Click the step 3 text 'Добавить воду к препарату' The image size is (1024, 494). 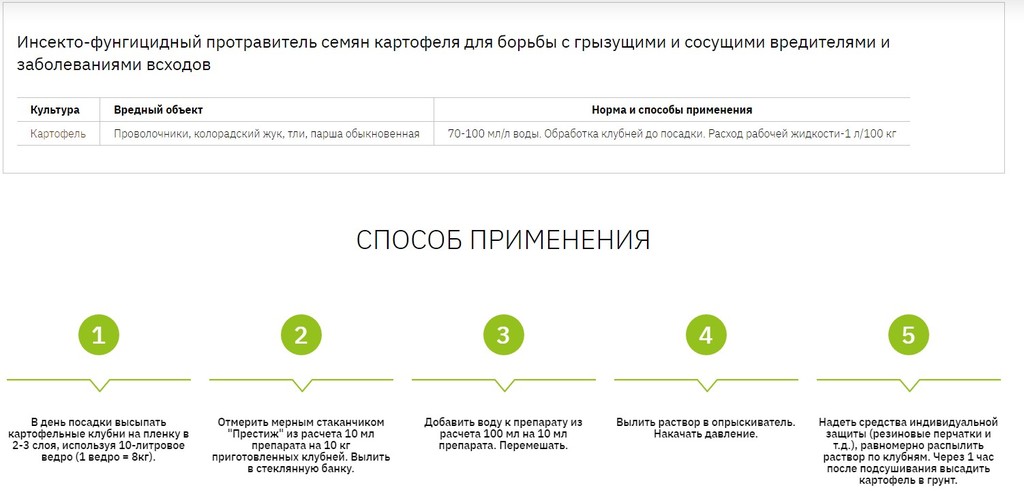tap(503, 433)
